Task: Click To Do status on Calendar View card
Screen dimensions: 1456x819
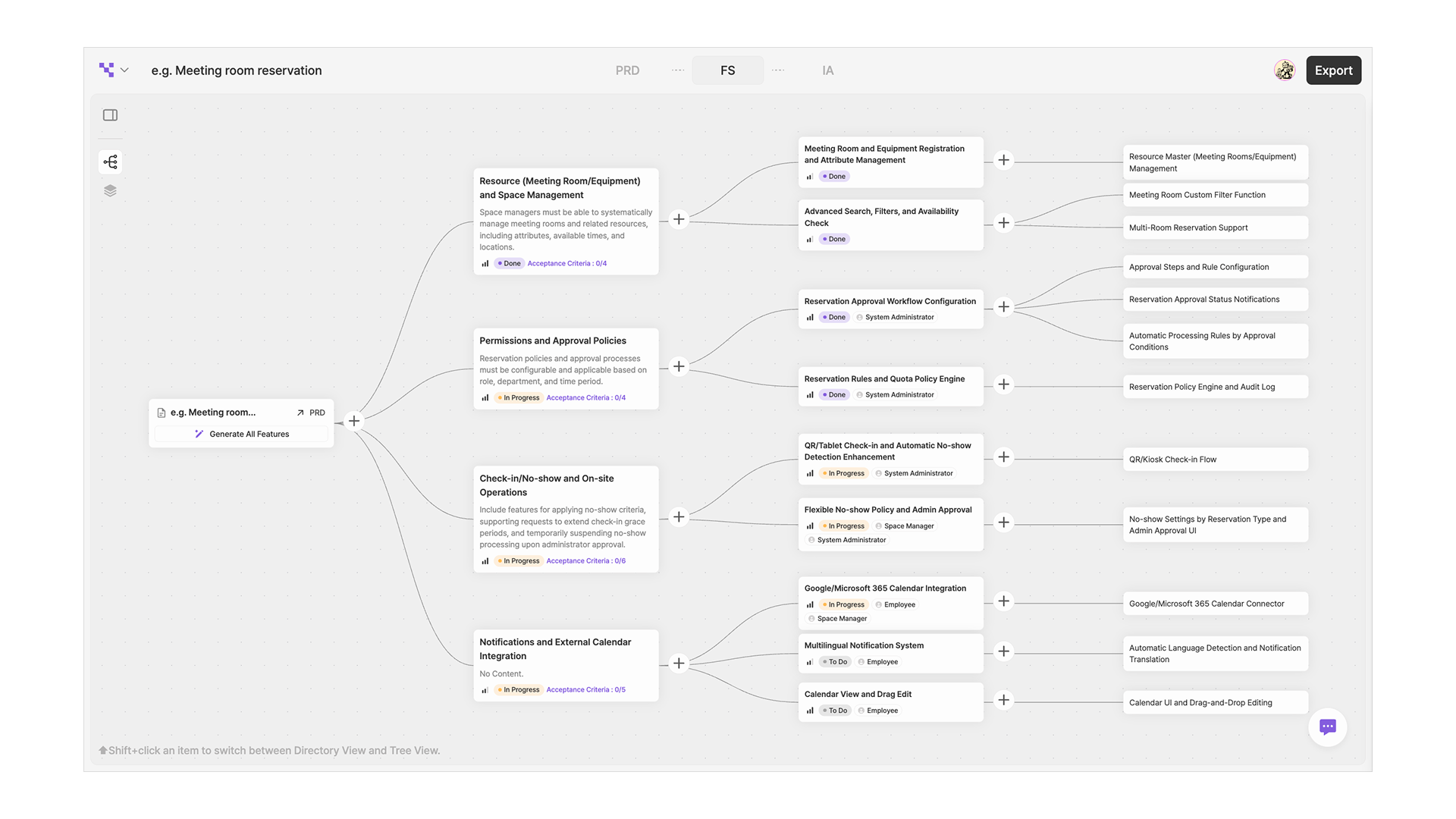Action: (x=834, y=711)
